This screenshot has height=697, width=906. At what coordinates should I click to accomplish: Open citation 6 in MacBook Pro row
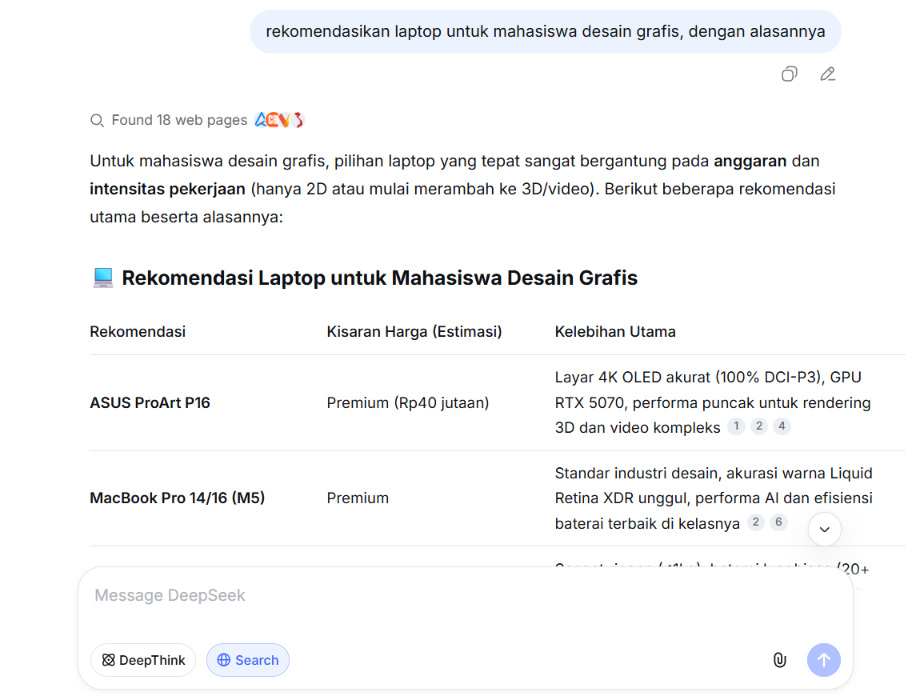[778, 522]
